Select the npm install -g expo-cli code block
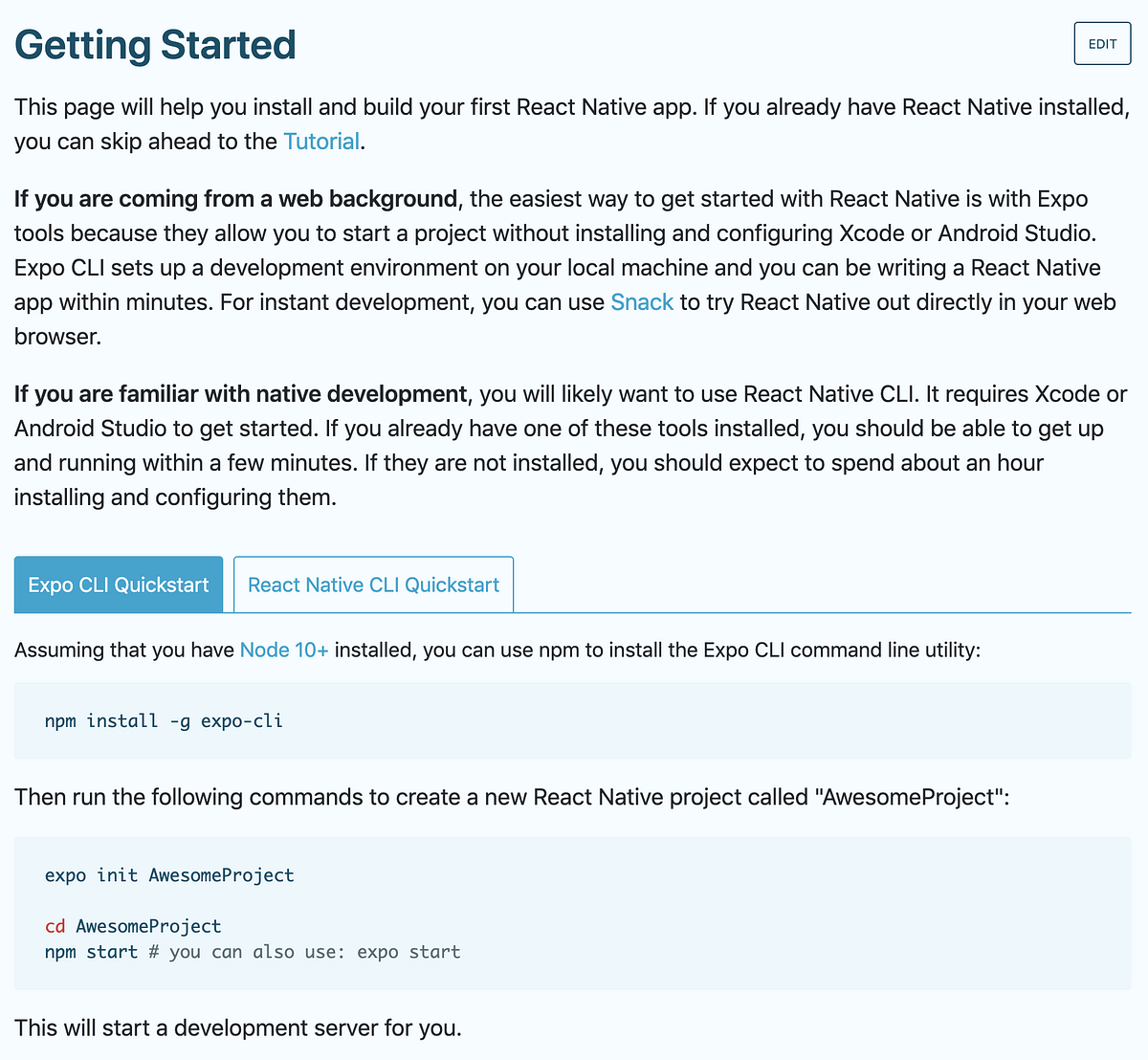This screenshot has width=1148, height=1060. point(164,720)
